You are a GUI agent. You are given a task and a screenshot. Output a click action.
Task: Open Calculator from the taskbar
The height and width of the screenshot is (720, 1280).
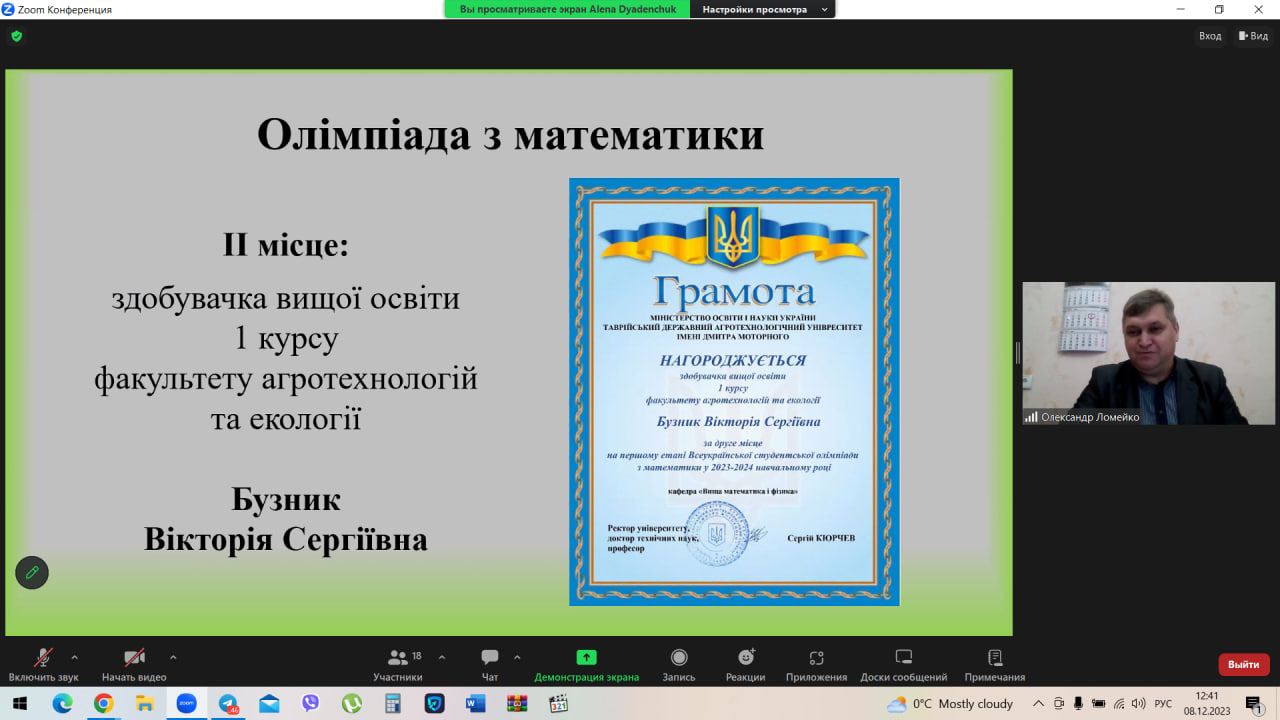click(x=393, y=703)
